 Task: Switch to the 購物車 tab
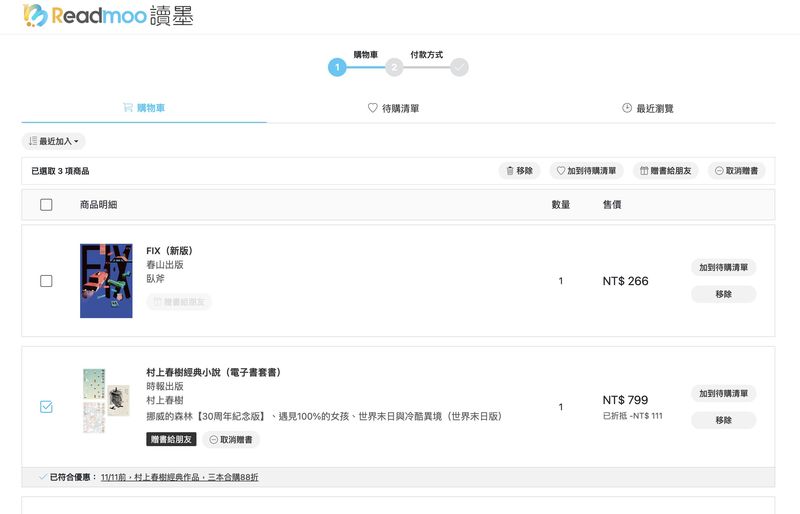pyautogui.click(x=144, y=108)
